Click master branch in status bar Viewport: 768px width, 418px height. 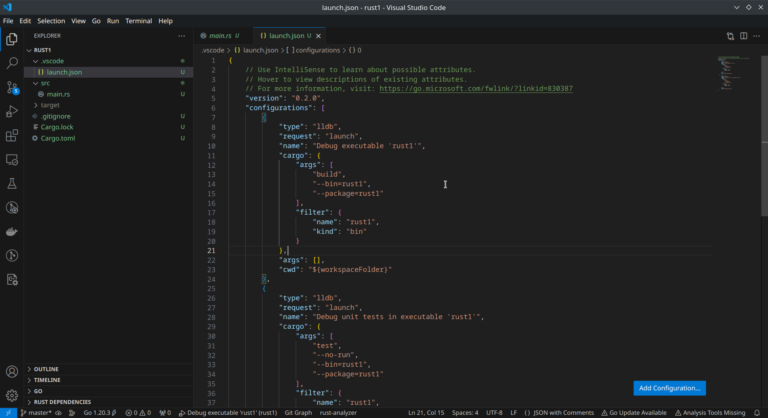[36, 413]
